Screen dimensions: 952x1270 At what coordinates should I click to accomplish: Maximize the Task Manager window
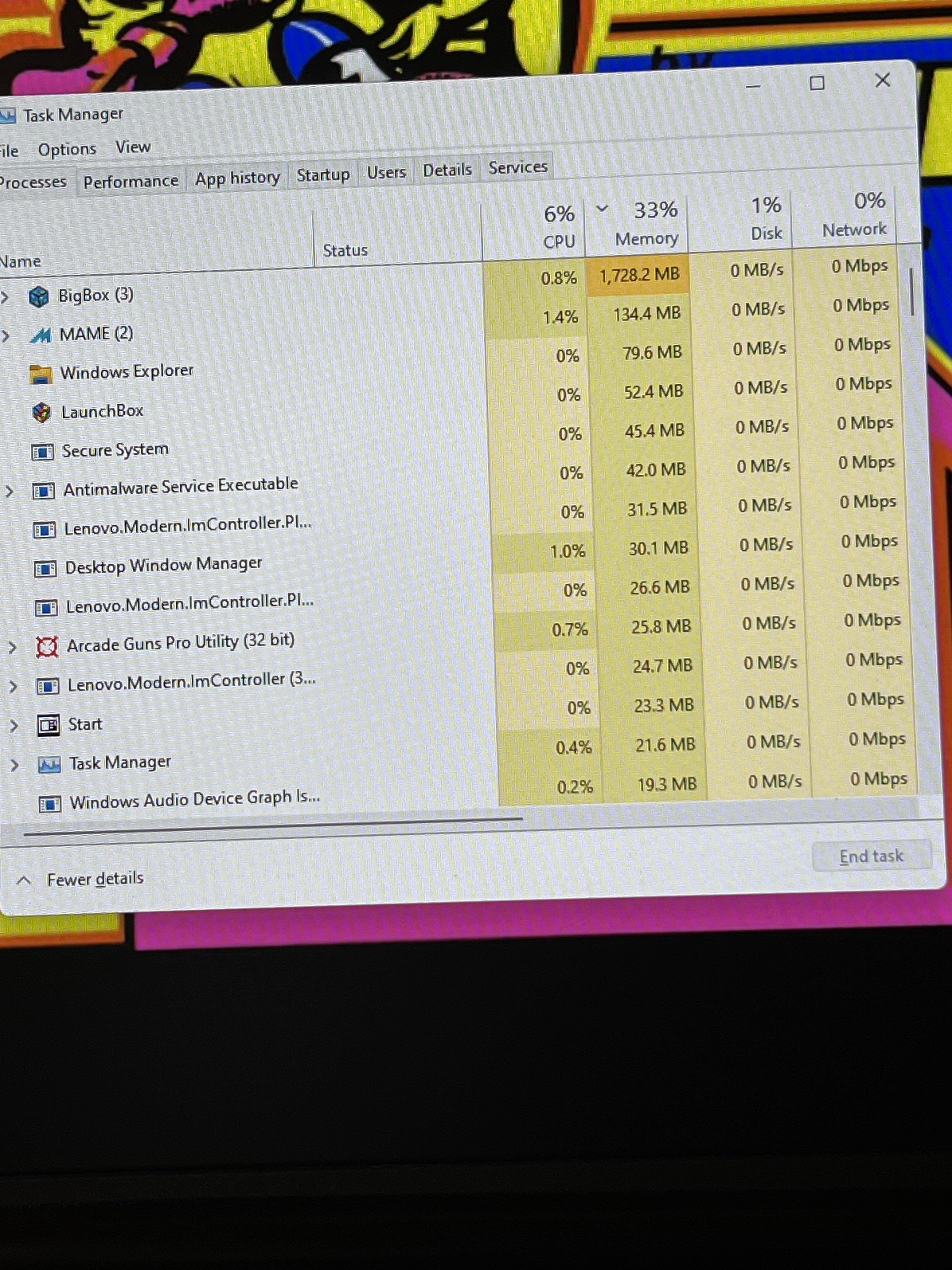817,83
